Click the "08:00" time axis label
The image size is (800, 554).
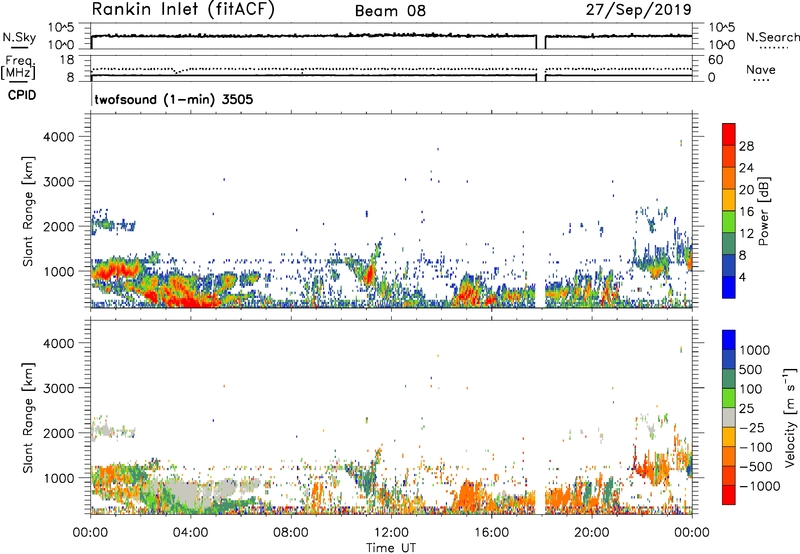tap(291, 533)
